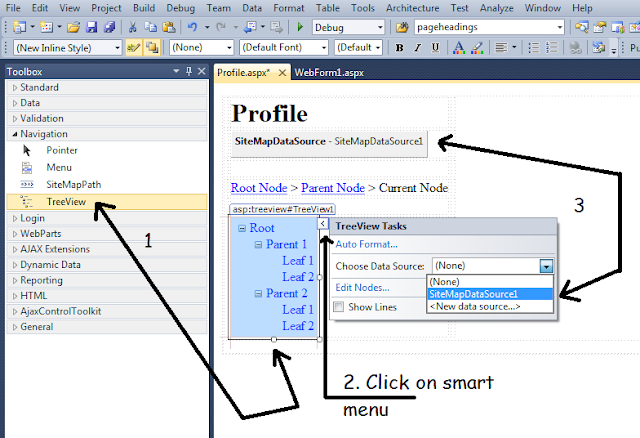Select the Menu control in the Toolbox
The image size is (640, 438).
pyautogui.click(x=107, y=167)
